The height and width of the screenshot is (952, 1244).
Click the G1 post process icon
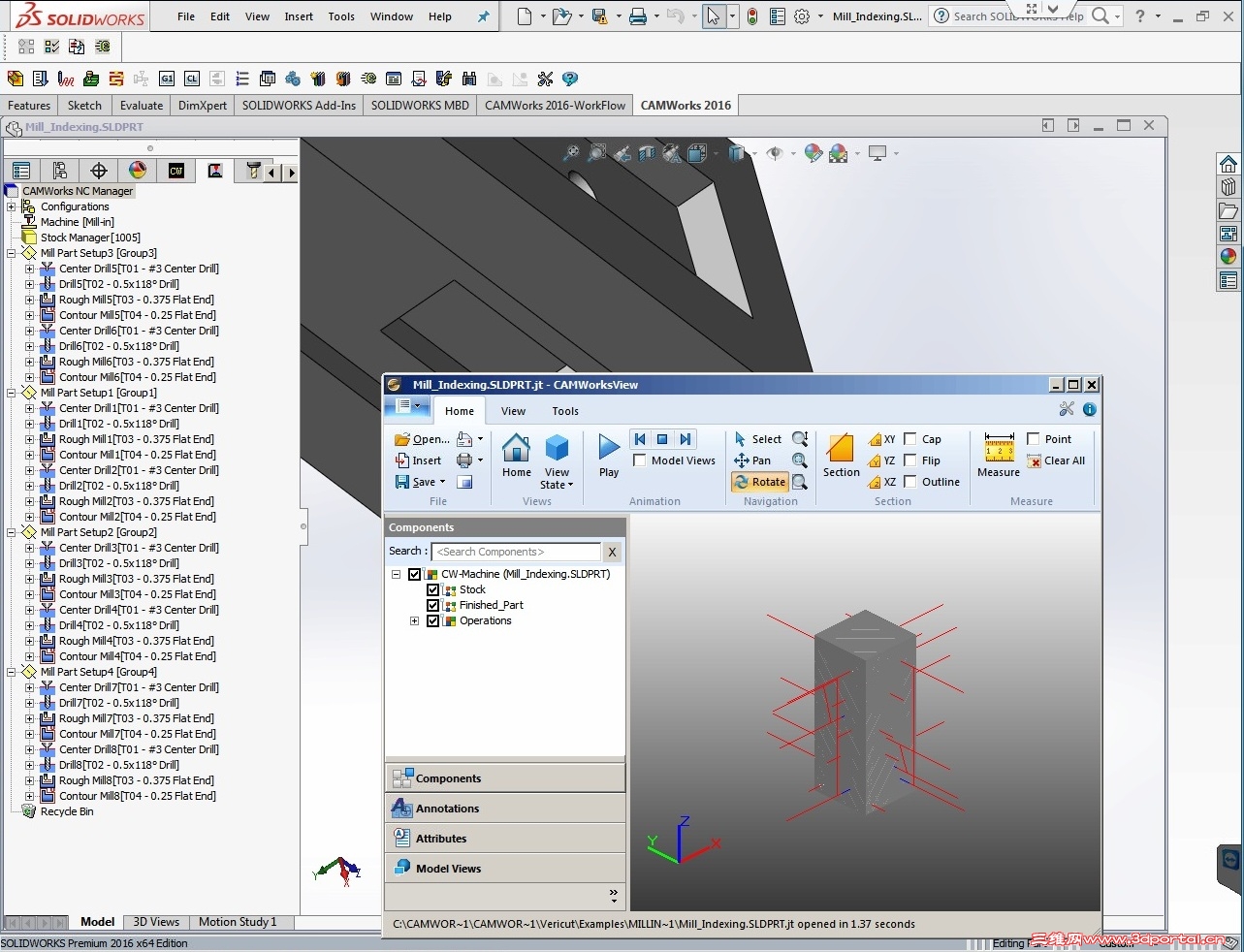167,79
